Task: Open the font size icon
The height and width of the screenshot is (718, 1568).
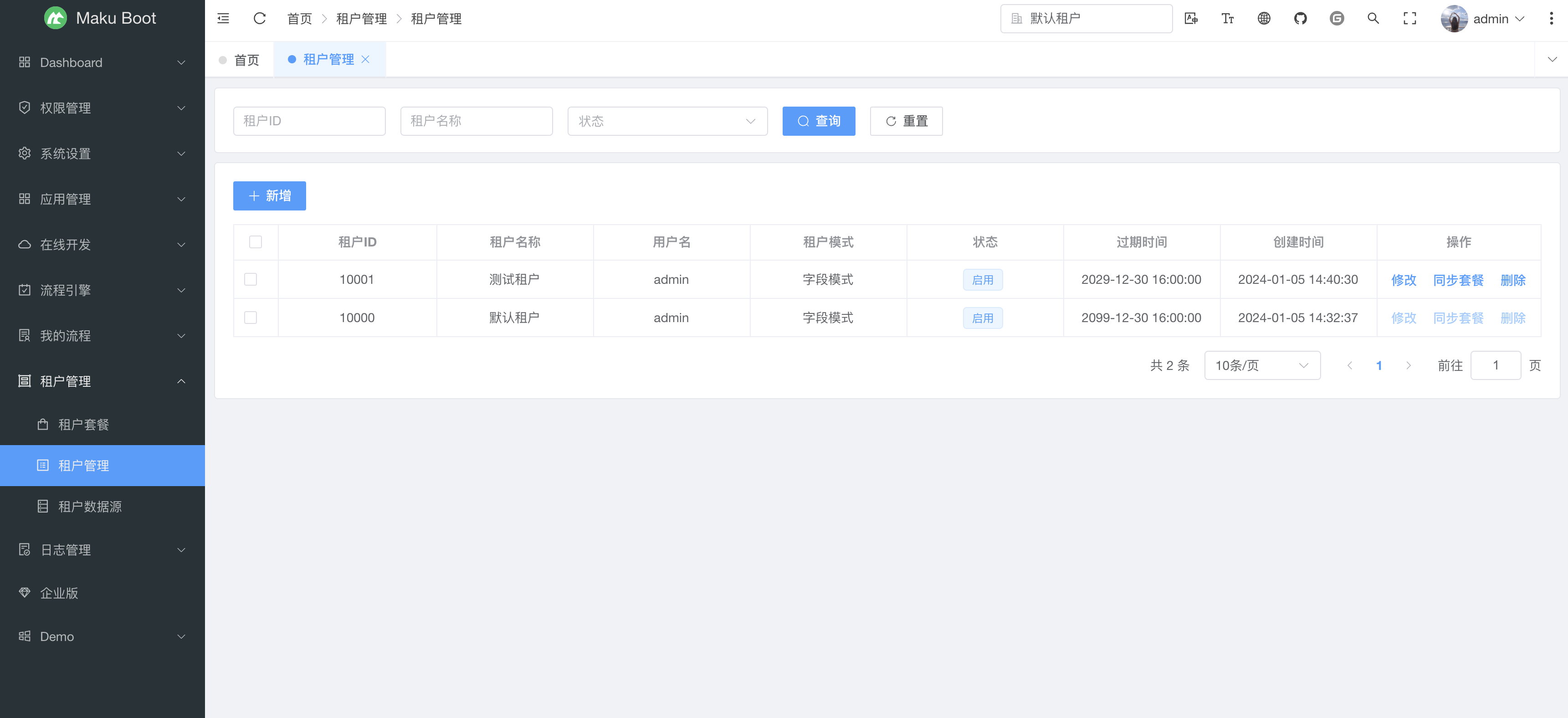Action: click(x=1227, y=18)
